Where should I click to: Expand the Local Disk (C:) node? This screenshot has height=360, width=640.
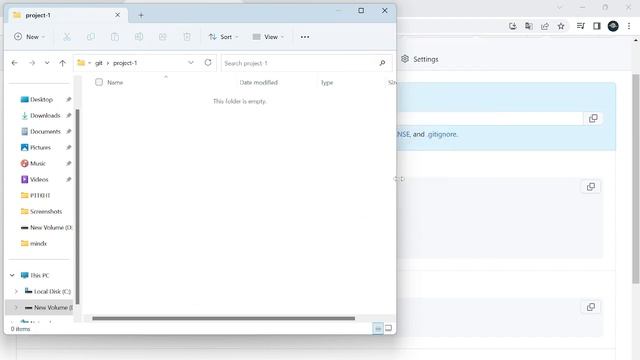click(x=16, y=291)
